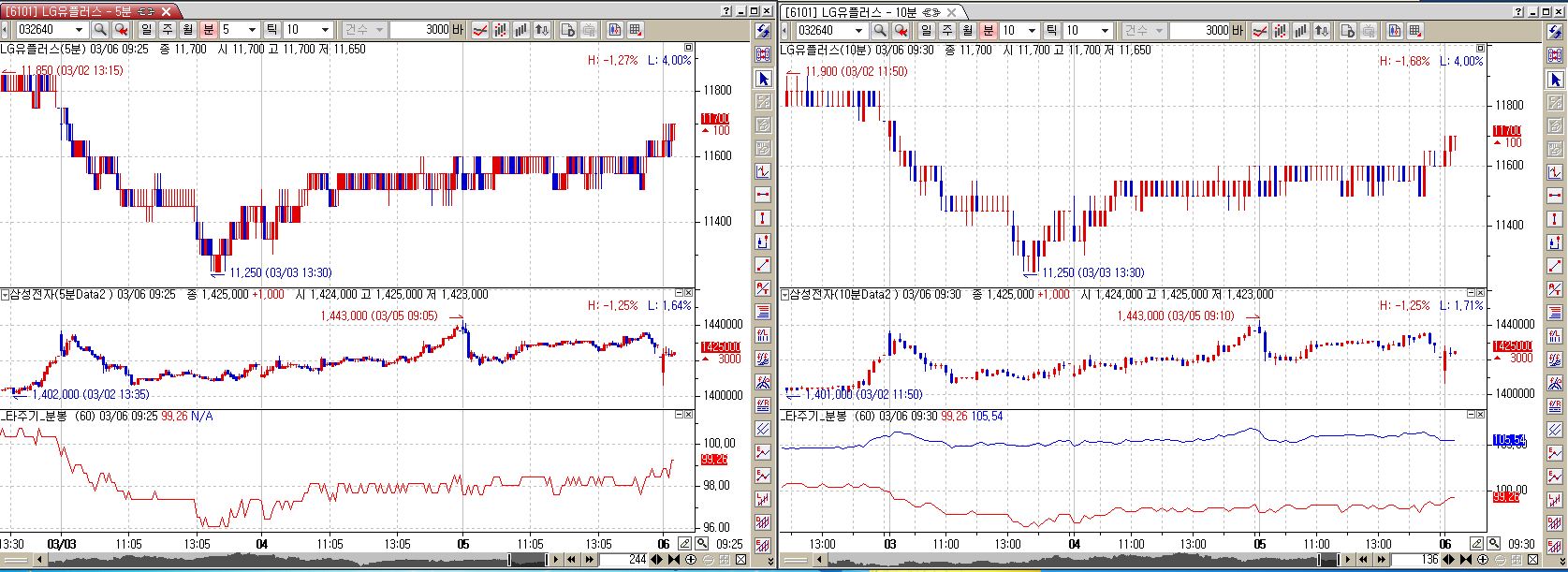Image resolution: width=1568 pixels, height=572 pixels.
Task: Click the fast-forward button in the 5분 chart scrollbar
Action: (590, 559)
